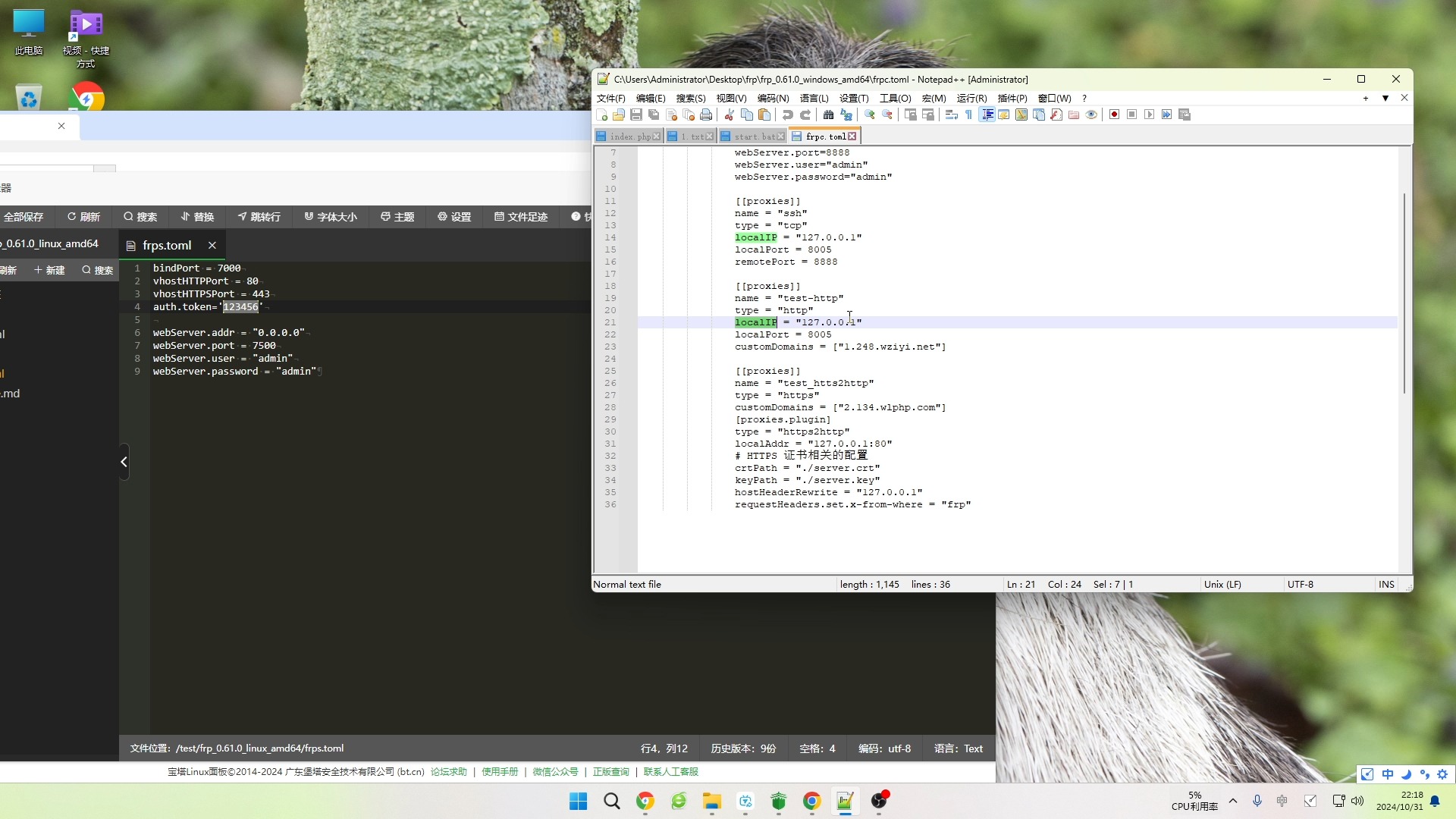This screenshot has width=1456, height=819.
Task: Click 刷新 in the web editor toolbar
Action: pyautogui.click(x=83, y=217)
